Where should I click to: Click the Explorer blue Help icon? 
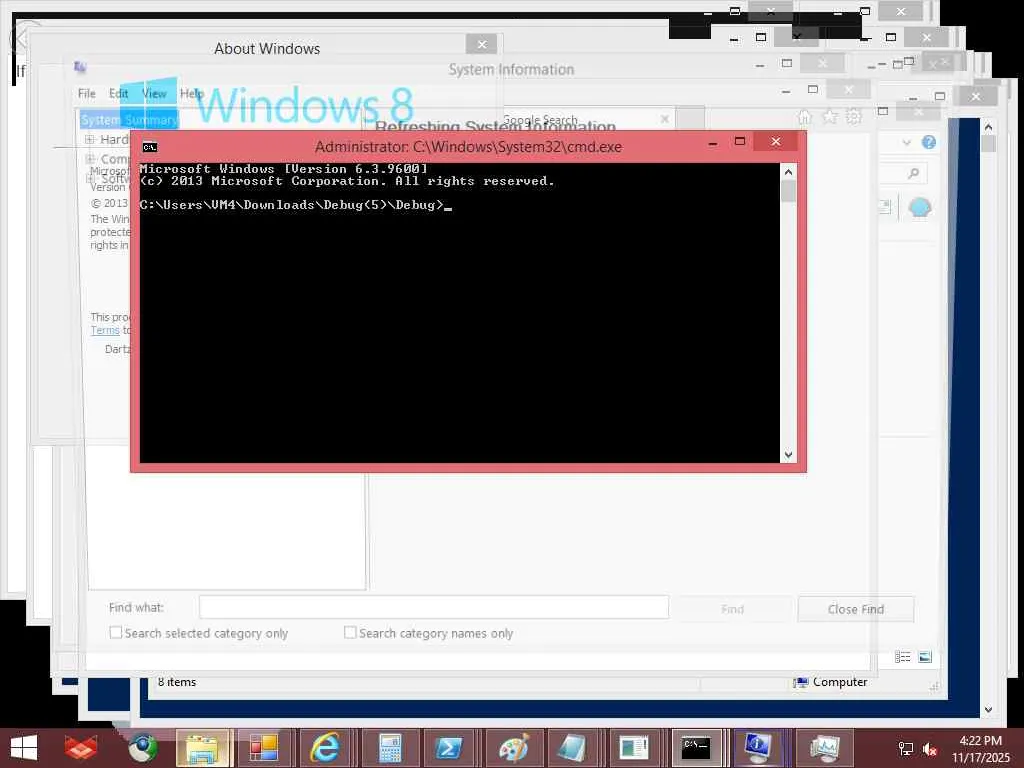coord(929,142)
